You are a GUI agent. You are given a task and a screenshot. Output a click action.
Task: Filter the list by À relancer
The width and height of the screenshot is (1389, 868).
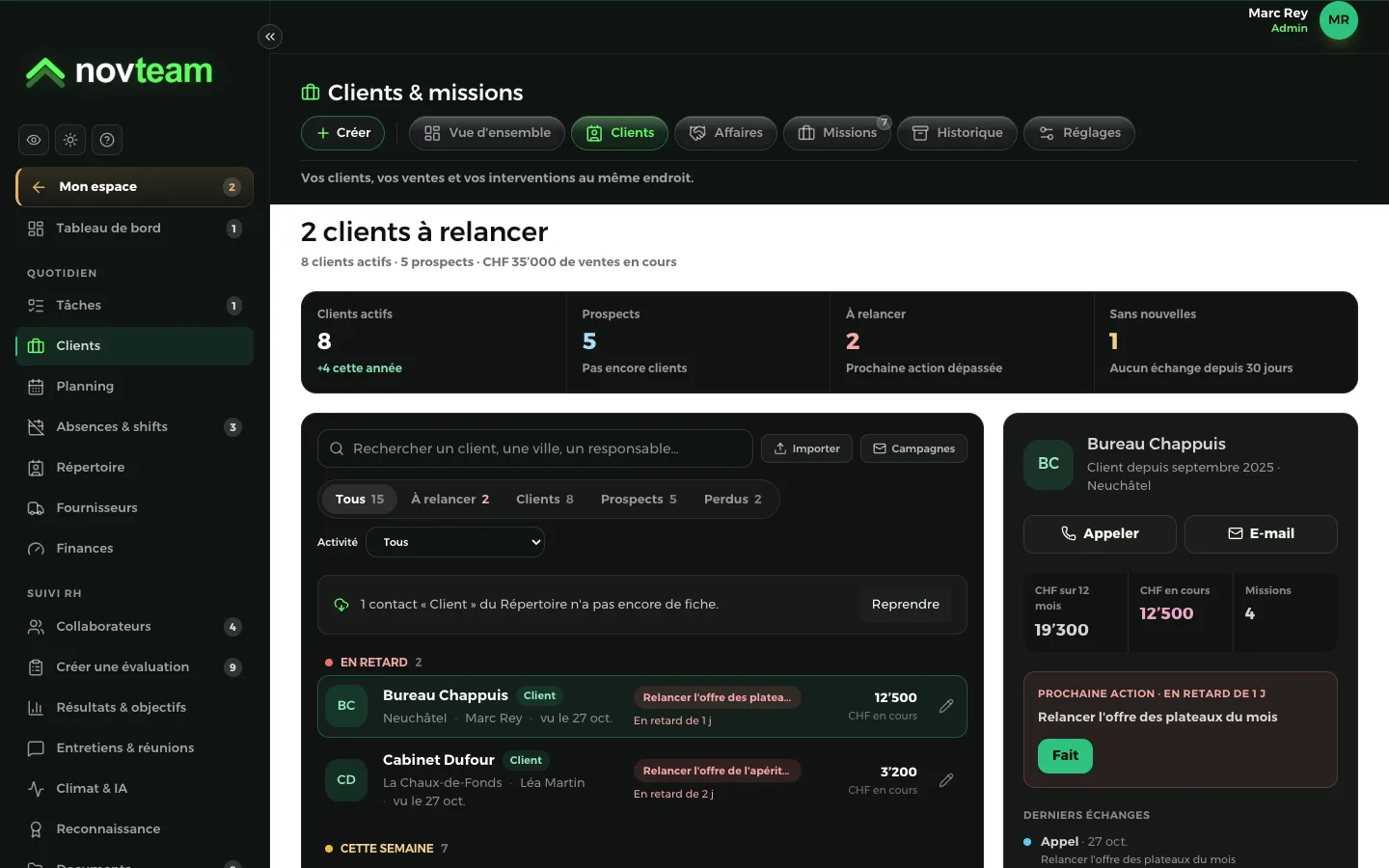pos(449,500)
